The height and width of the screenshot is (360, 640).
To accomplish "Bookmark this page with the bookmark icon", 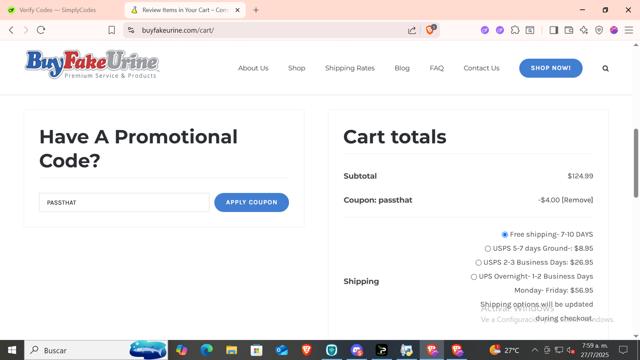I will point(111,30).
